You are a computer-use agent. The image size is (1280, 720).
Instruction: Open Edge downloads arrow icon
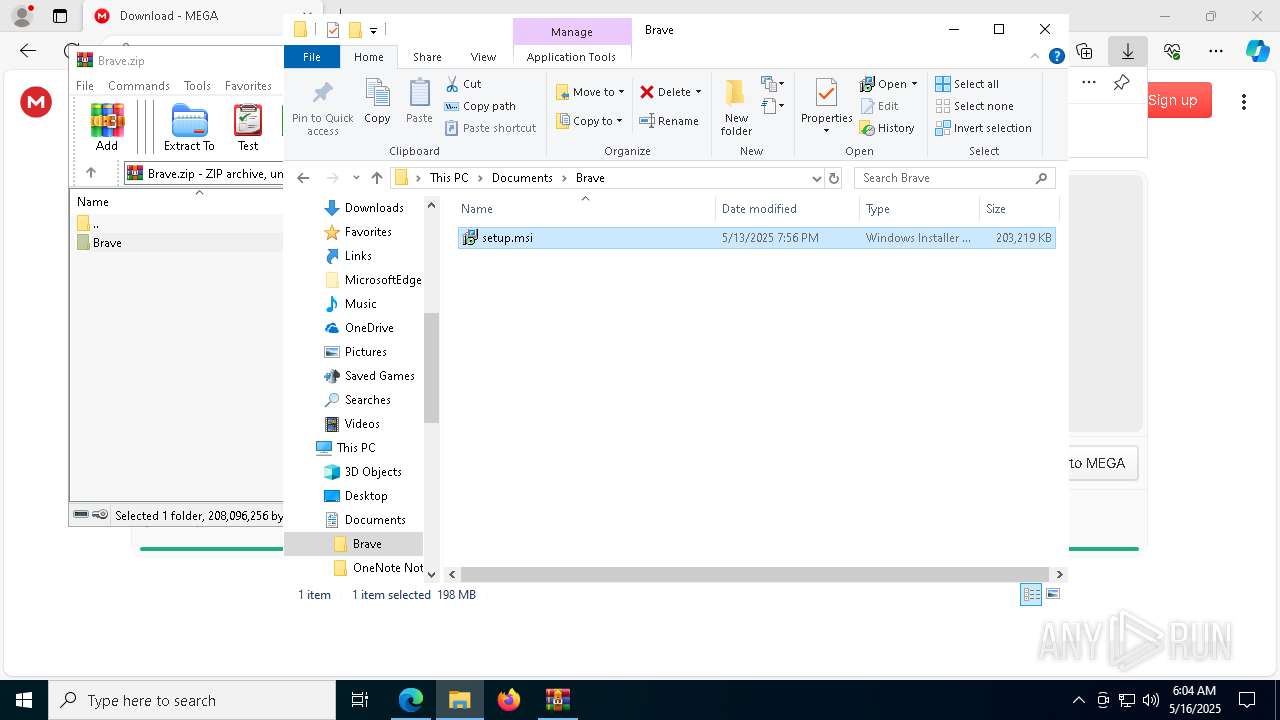[1127, 51]
